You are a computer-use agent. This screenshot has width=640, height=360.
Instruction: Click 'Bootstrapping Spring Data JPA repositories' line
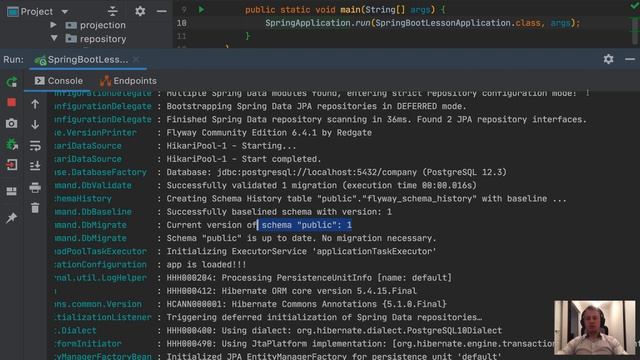316,106
